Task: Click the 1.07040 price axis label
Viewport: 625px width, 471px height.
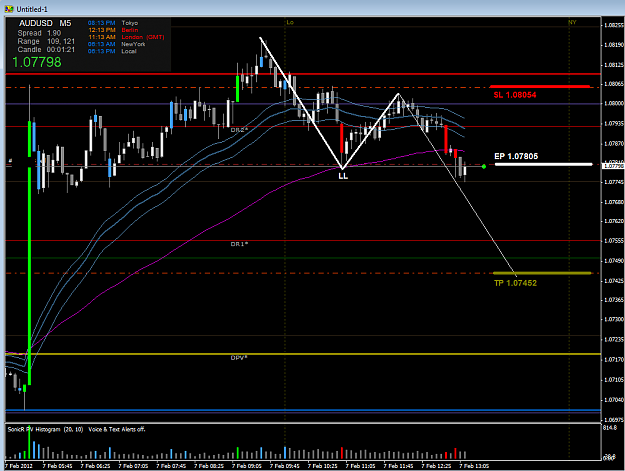Action: point(613,400)
